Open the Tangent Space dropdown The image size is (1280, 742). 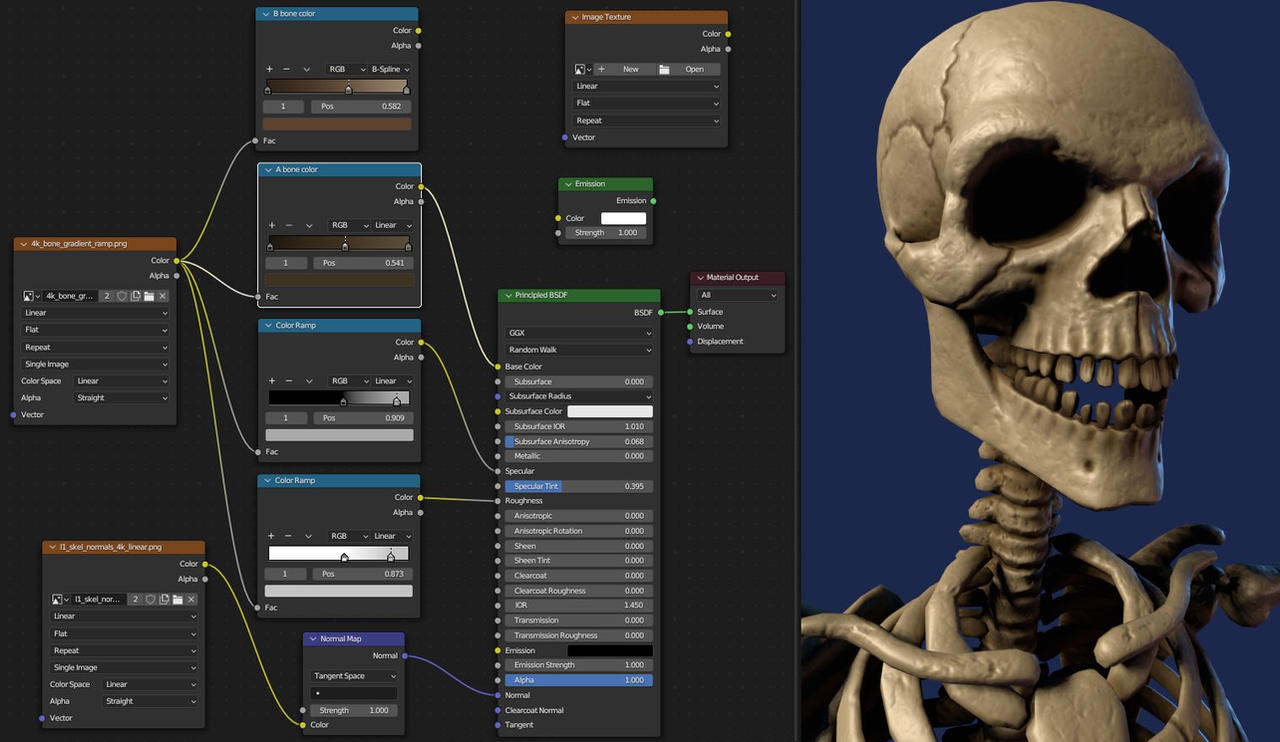coord(354,676)
